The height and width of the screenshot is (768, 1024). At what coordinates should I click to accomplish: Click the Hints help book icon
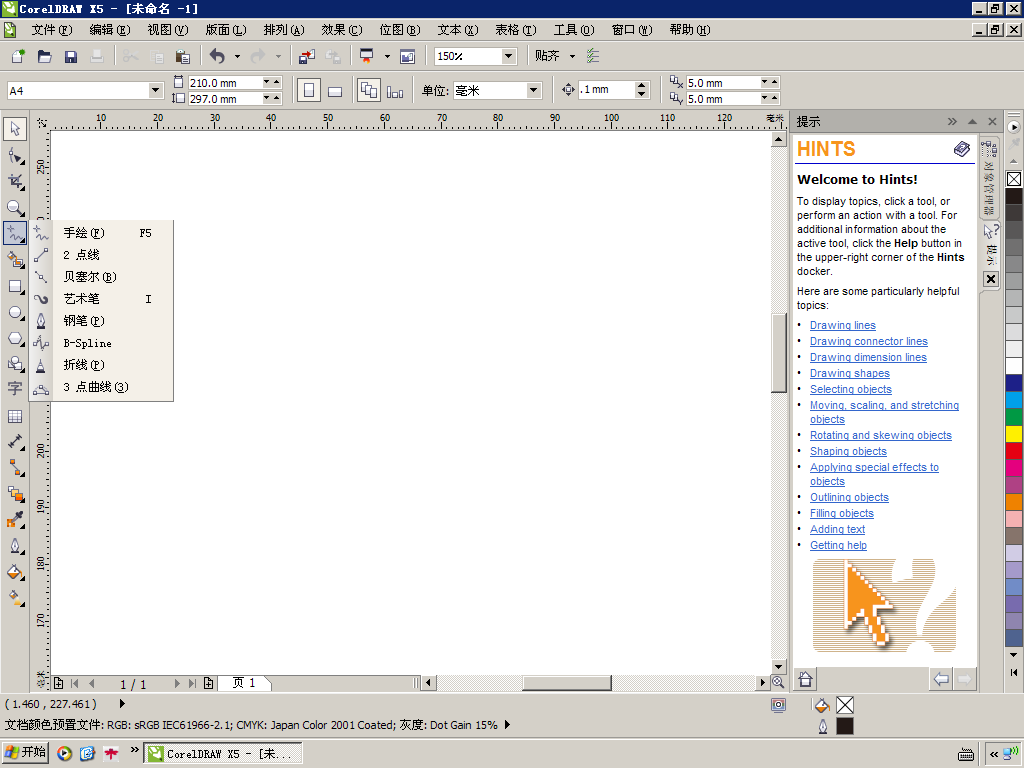click(961, 149)
